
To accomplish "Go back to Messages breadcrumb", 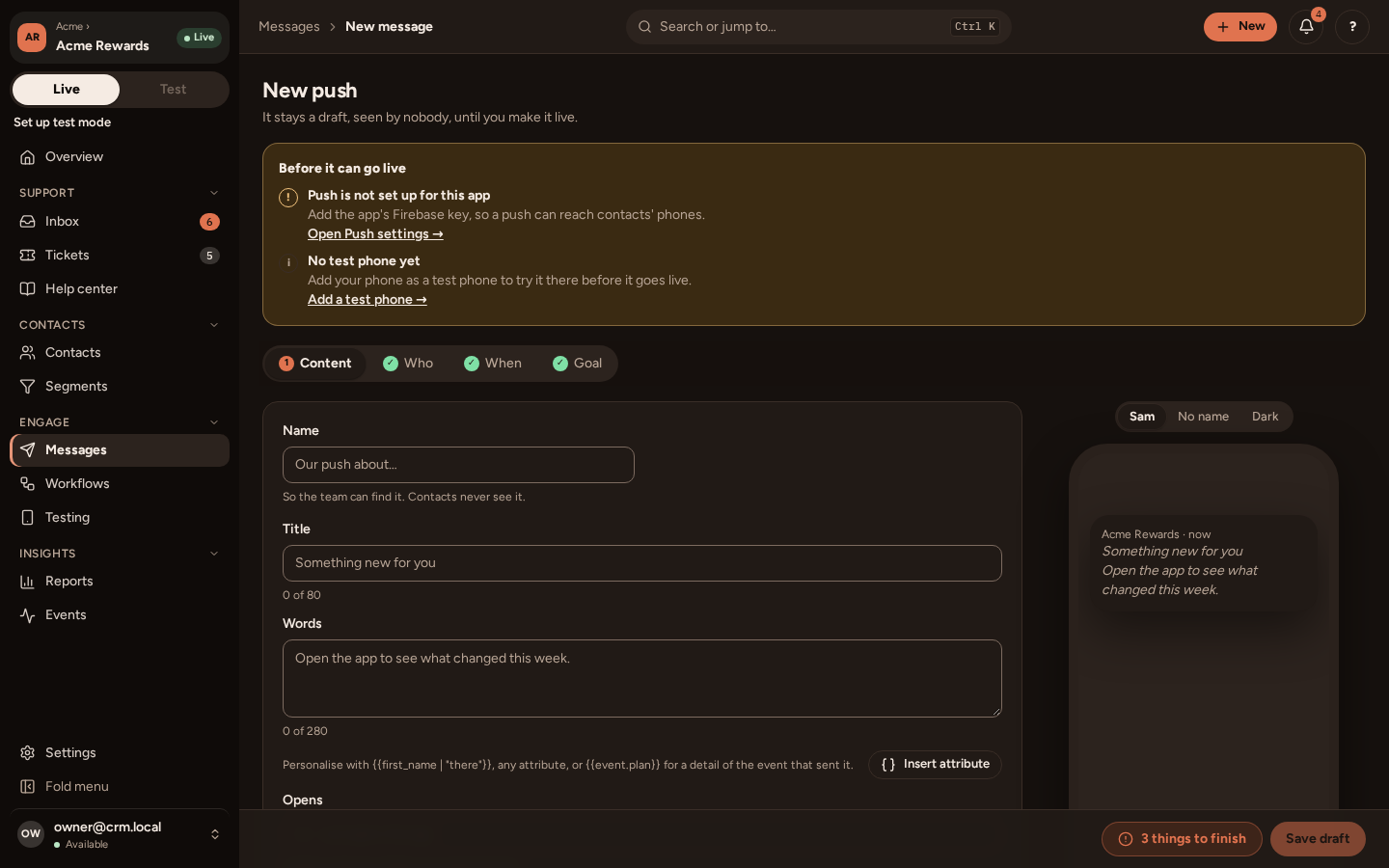I will pyautogui.click(x=289, y=27).
